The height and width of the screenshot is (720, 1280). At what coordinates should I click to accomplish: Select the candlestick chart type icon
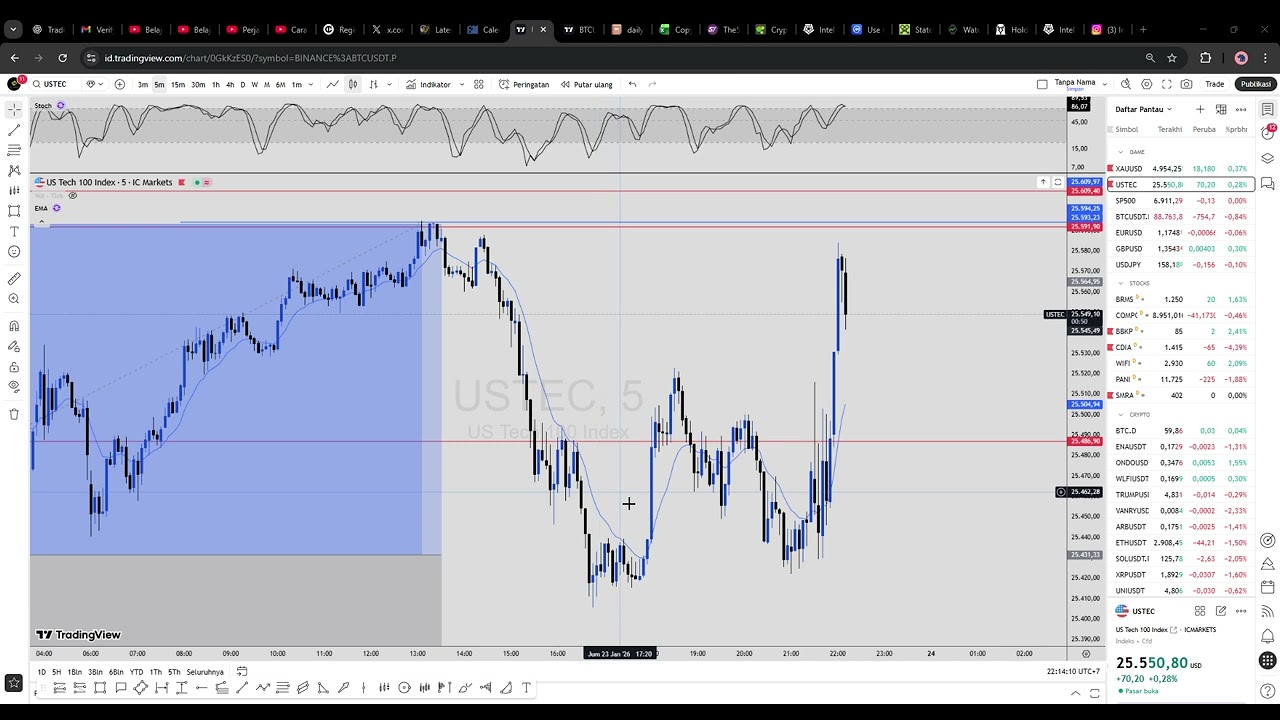(352, 84)
